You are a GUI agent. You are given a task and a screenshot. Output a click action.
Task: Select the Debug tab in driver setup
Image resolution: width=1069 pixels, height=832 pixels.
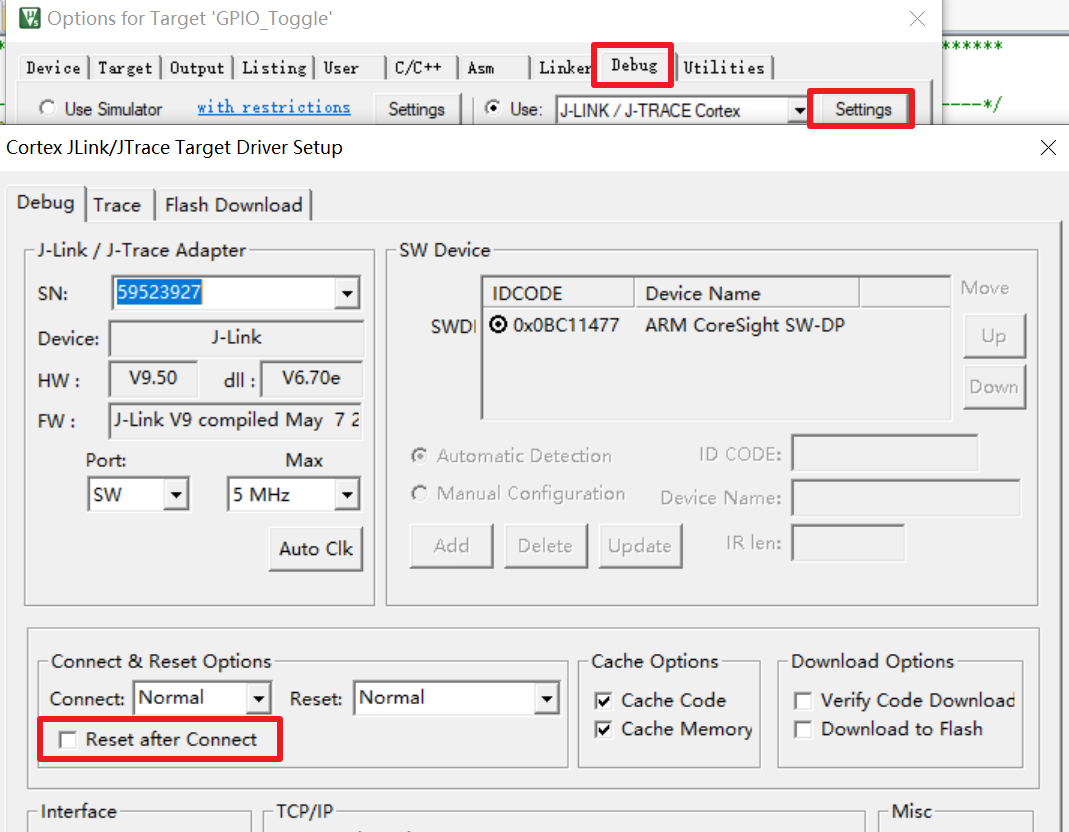46,203
